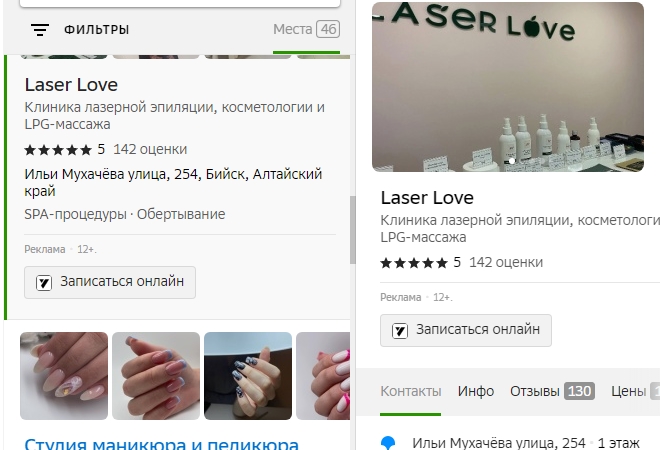Click the results list vertical scrollbar
Image resolution: width=660 pixels, height=450 pixels.
point(353,230)
